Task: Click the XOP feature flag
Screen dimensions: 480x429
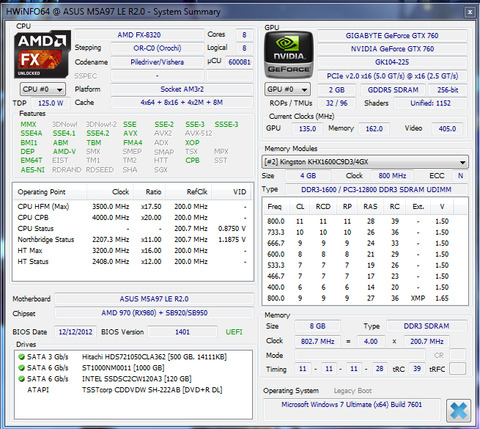Action: 192,143
